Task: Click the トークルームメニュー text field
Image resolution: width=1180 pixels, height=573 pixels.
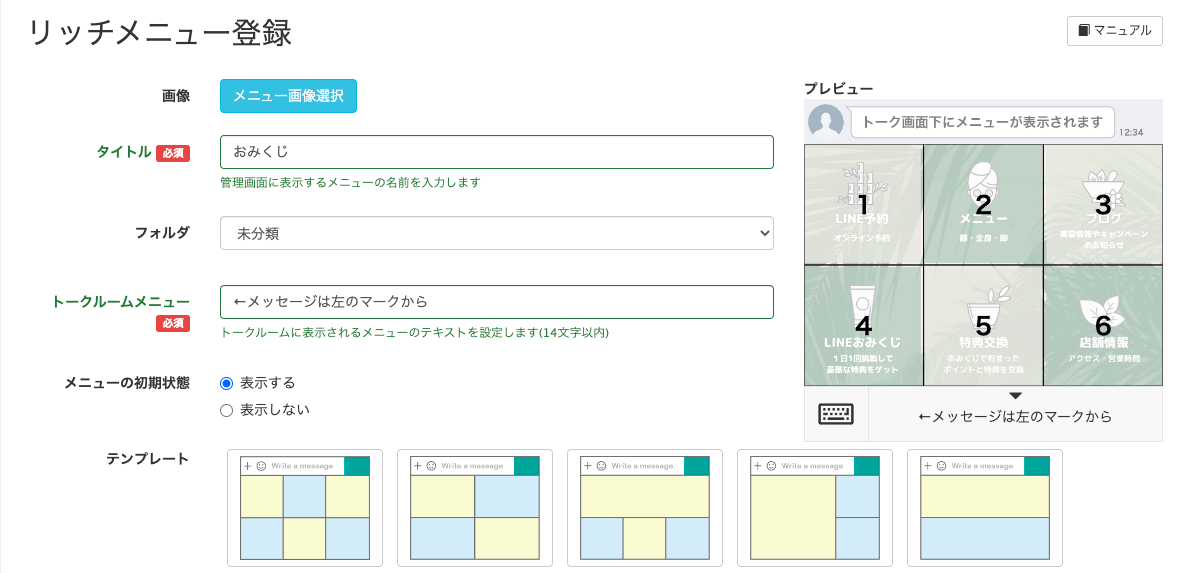Action: pyautogui.click(x=497, y=302)
